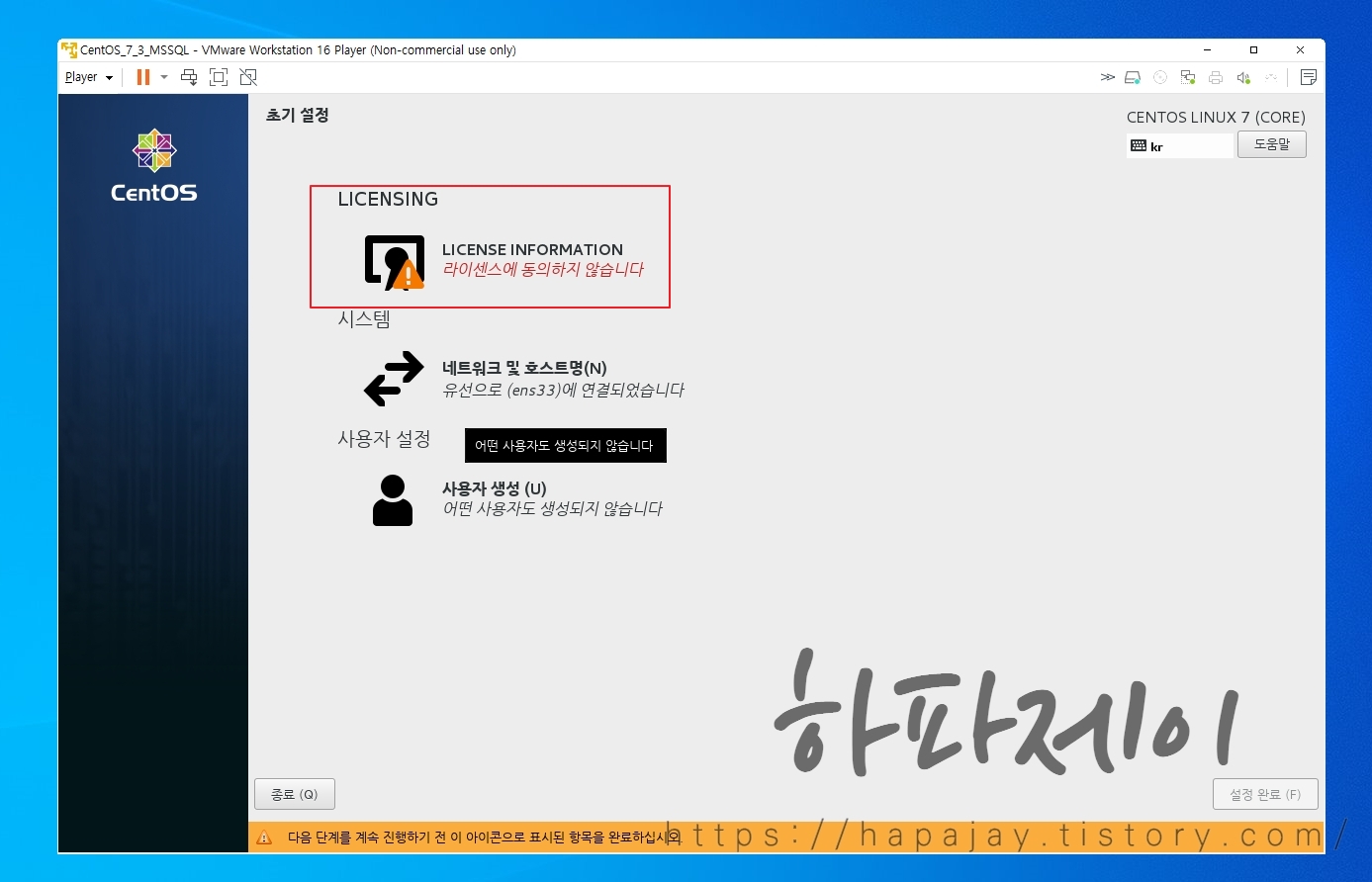The height and width of the screenshot is (882, 1372).
Task: Click the 사용자 설정 section heading
Action: [384, 438]
